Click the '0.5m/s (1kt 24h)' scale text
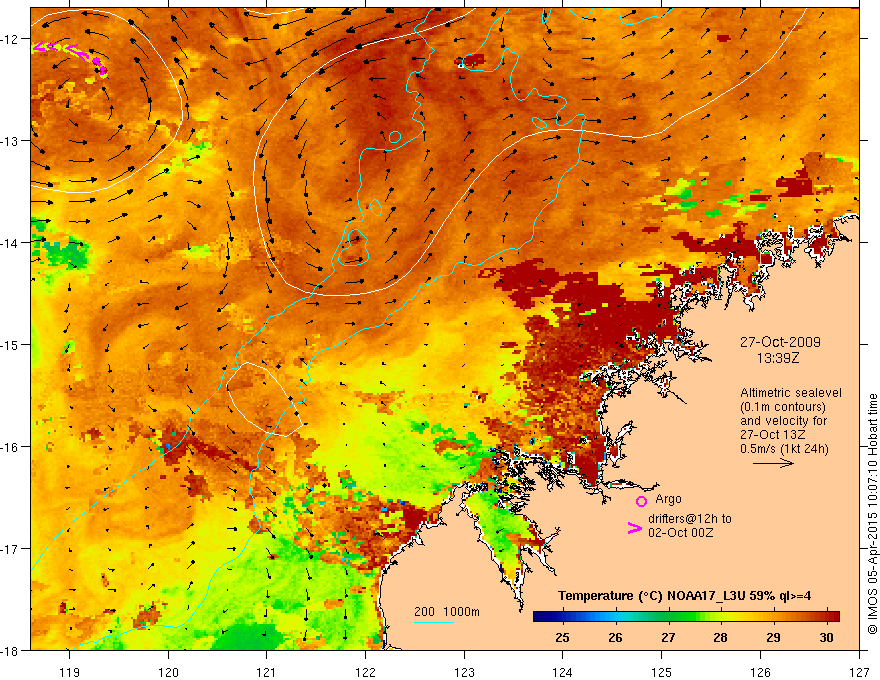This screenshot has height=680, width=880. [785, 449]
